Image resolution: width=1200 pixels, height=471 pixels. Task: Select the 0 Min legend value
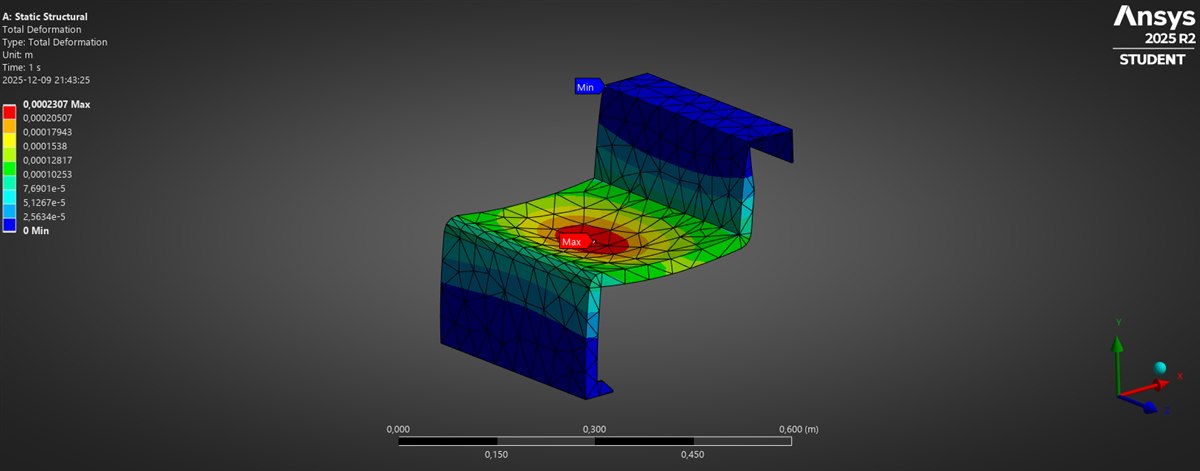click(x=36, y=230)
